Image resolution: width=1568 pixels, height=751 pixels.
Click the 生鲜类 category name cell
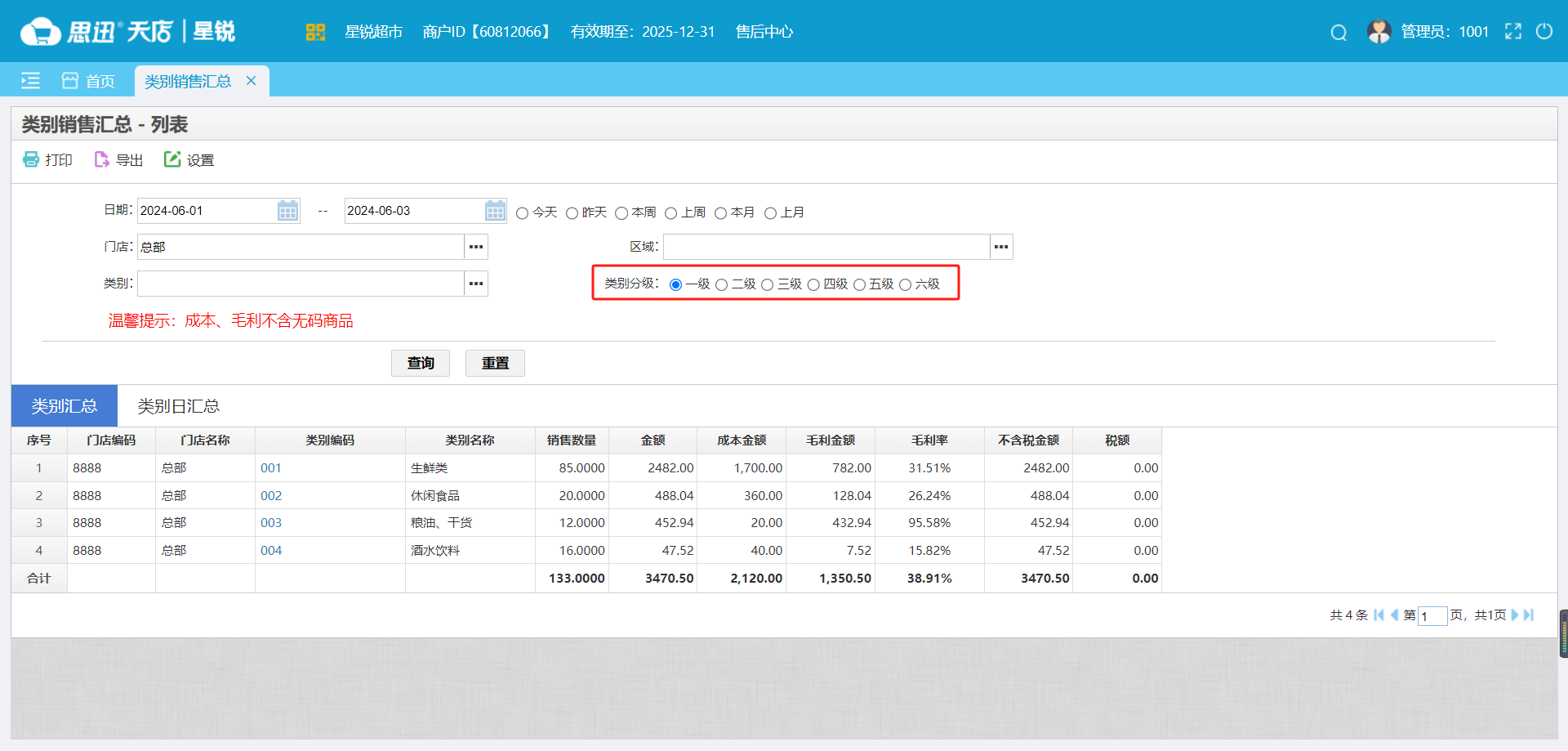click(470, 468)
